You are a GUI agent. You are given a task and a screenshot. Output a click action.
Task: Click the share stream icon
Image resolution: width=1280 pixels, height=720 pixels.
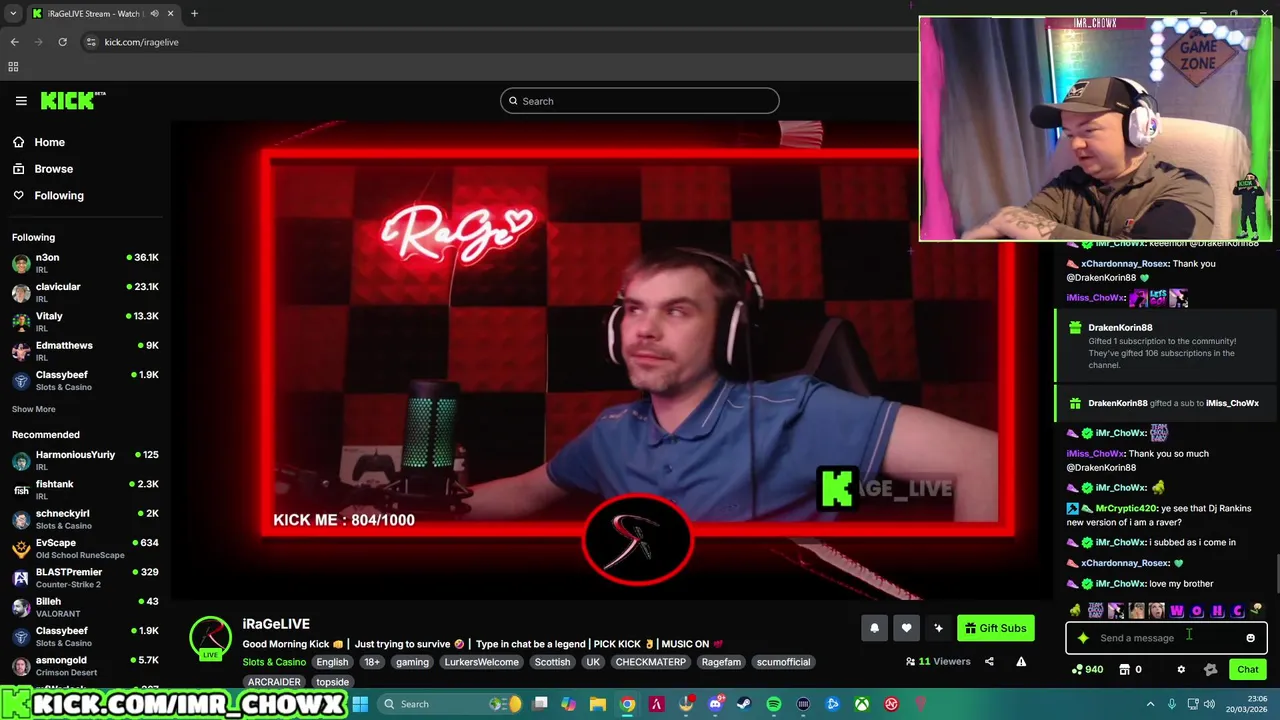pos(989,661)
